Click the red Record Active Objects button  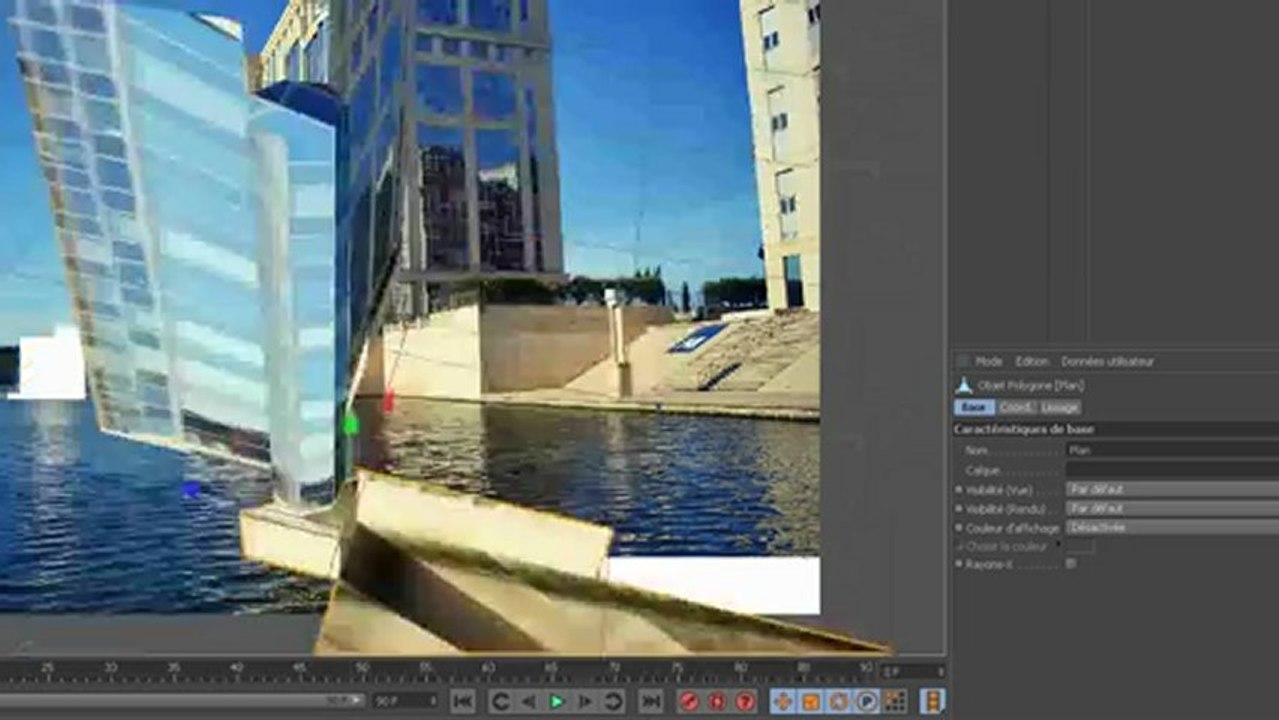(689, 701)
